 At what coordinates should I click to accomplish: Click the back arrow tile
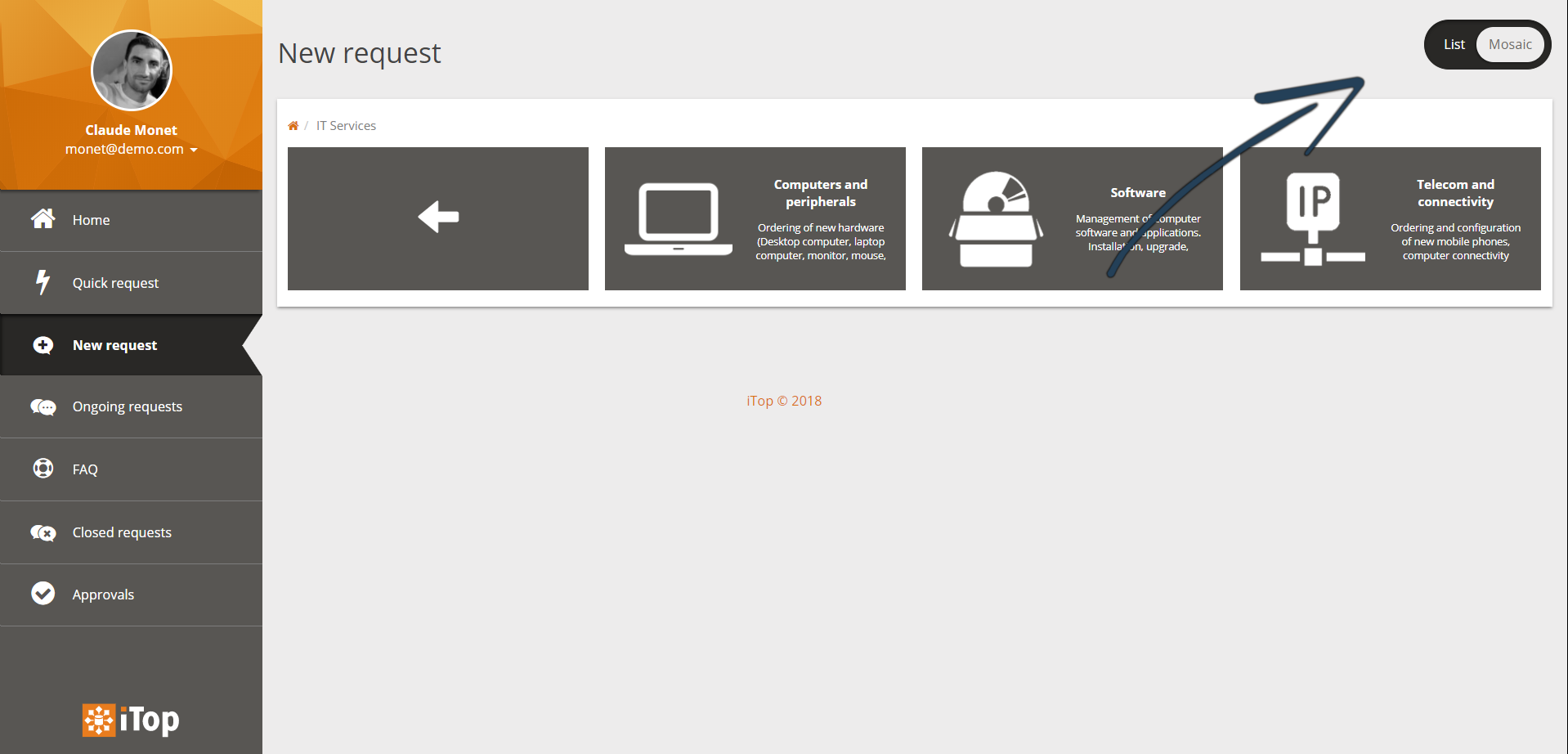(438, 218)
